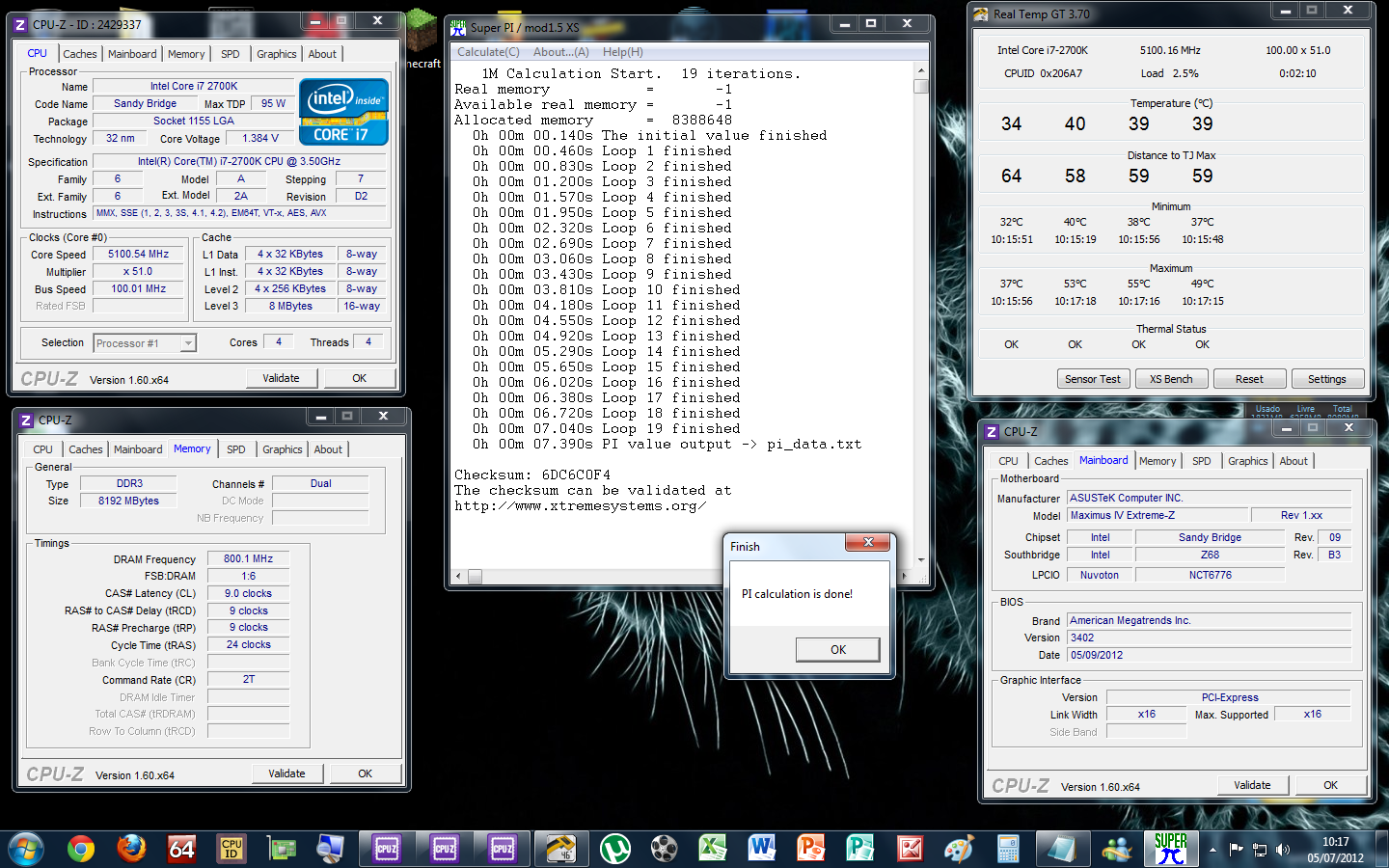Screen dimensions: 1389x868
Task: Close the Finish dialog with X
Action: tap(867, 543)
